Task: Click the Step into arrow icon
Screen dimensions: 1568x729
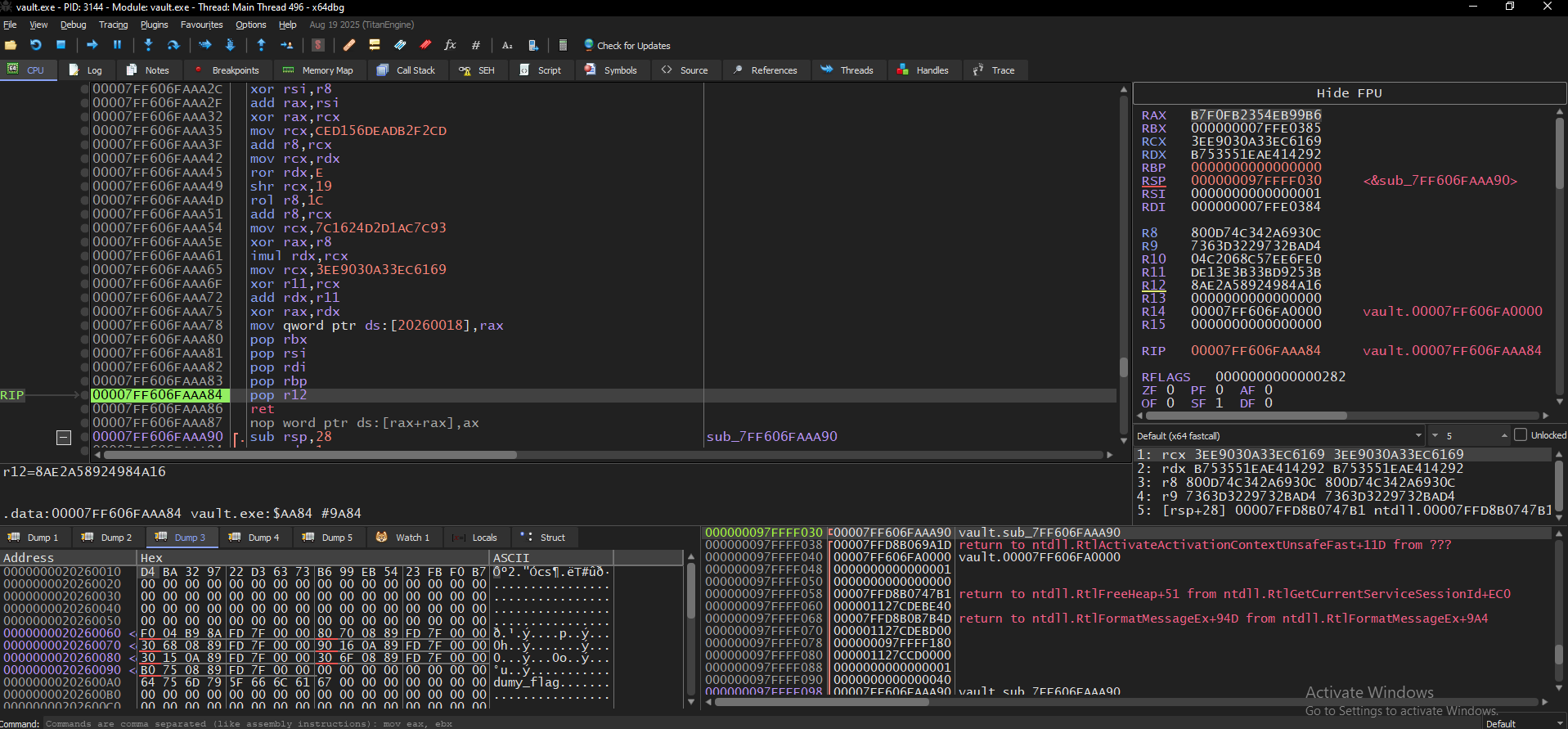Action: [148, 45]
